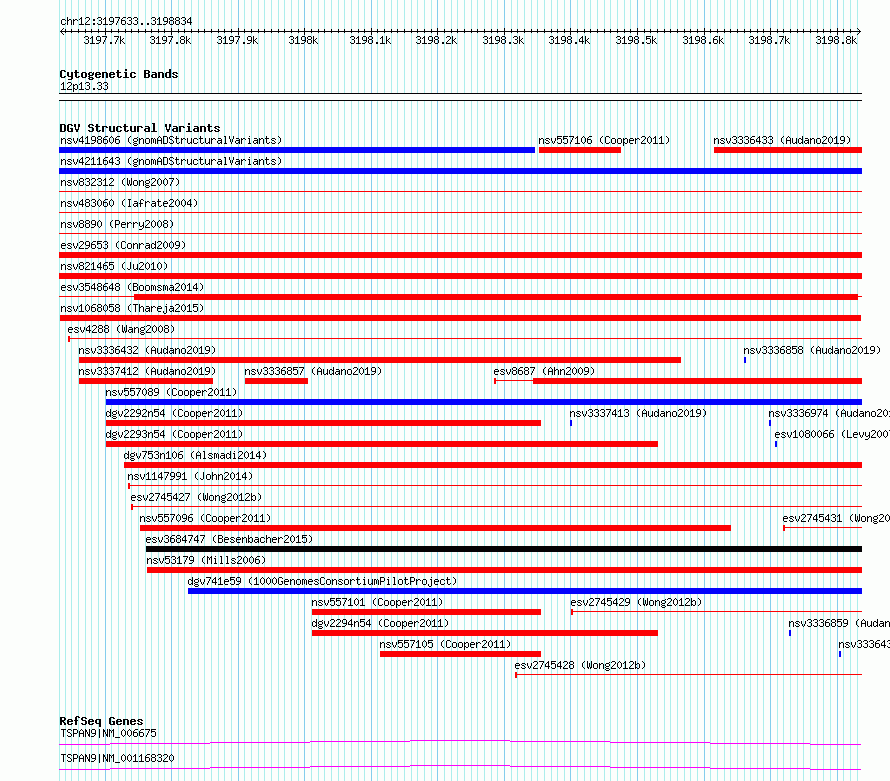Click dgv2294n54 (Cooper2011) variant label

point(380,623)
